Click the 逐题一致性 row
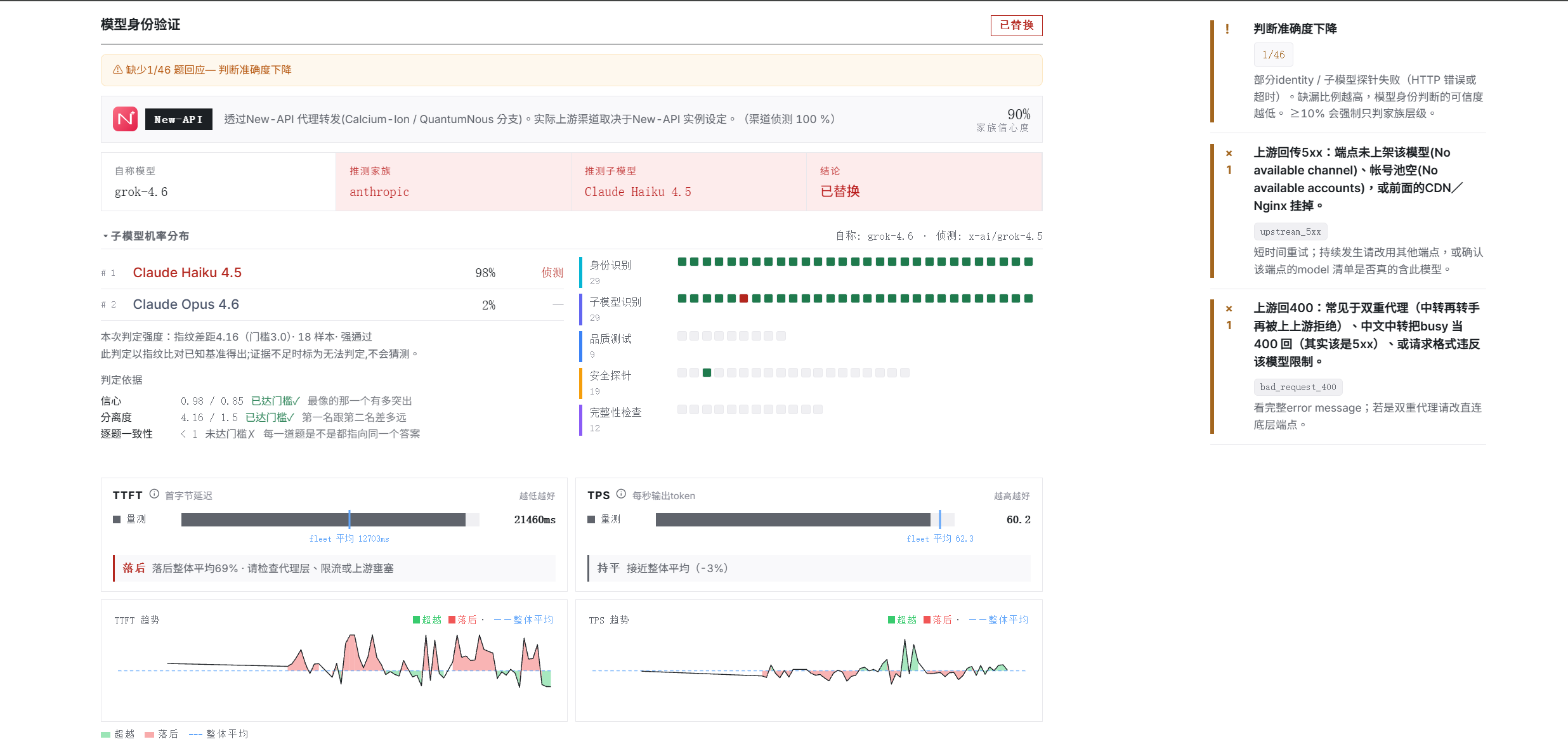Image resolution: width=1568 pixels, height=744 pixels. click(260, 434)
